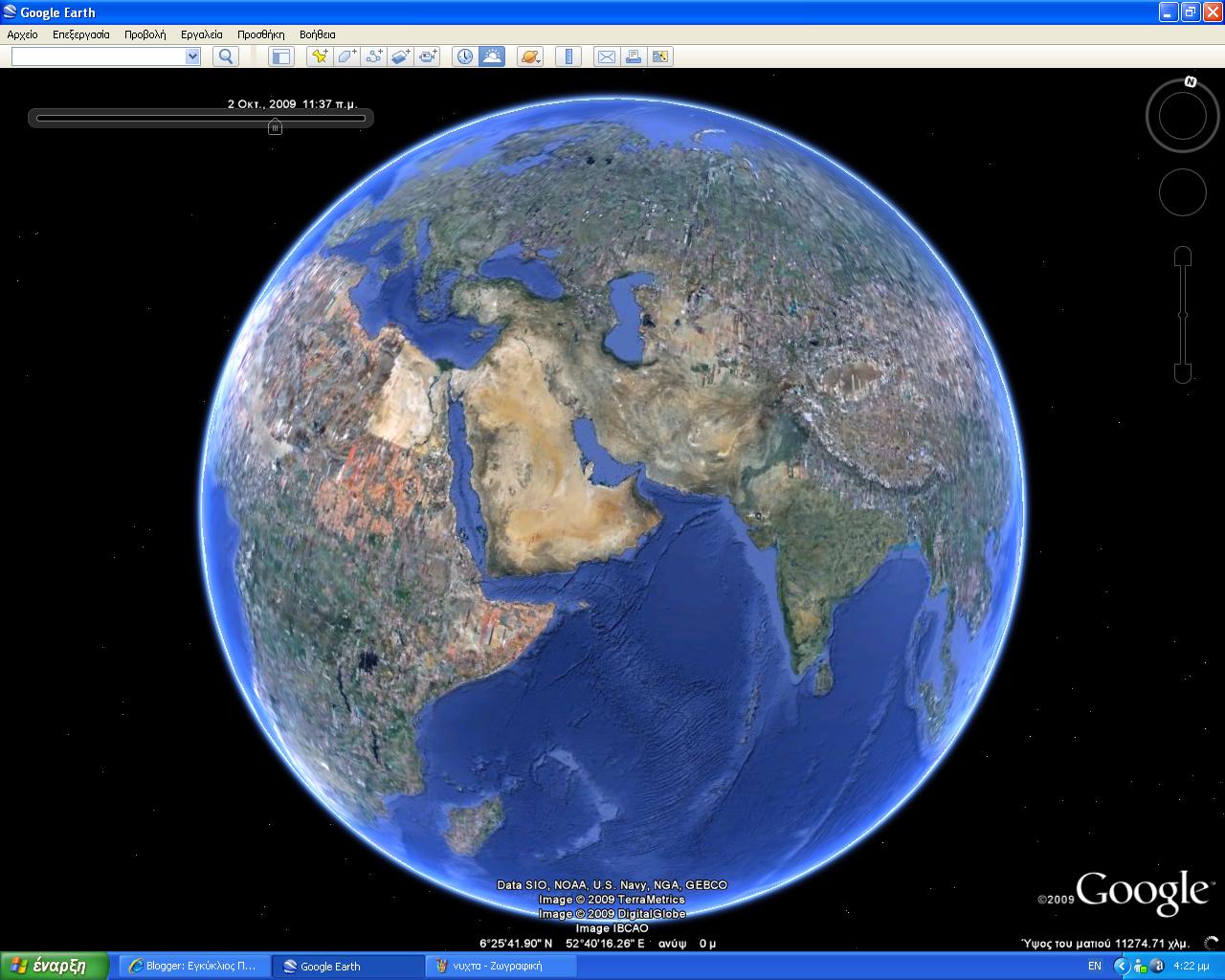Open the Εργαλεία menu
Image resolution: width=1225 pixels, height=980 pixels.
[x=202, y=34]
